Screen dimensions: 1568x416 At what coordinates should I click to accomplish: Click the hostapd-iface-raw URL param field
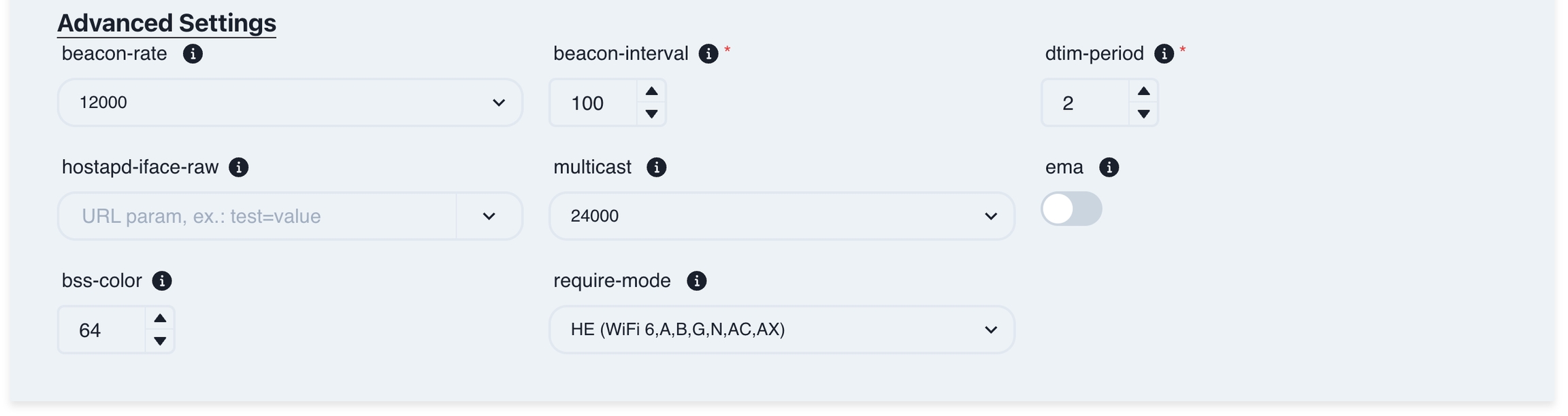point(259,216)
